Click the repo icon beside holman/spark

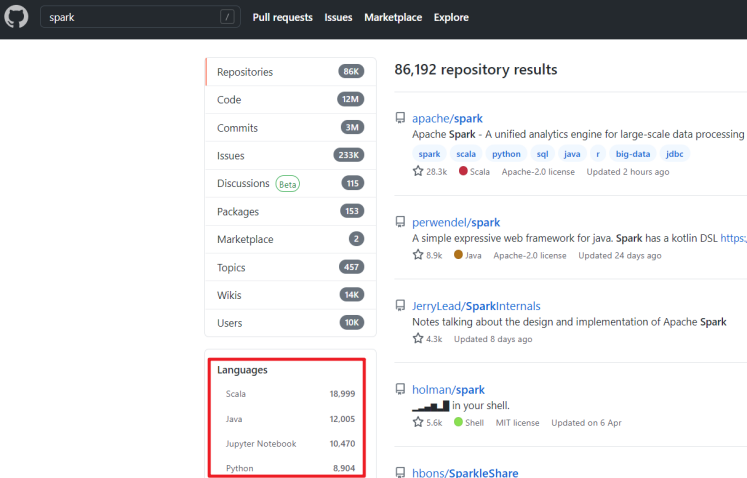click(400, 389)
